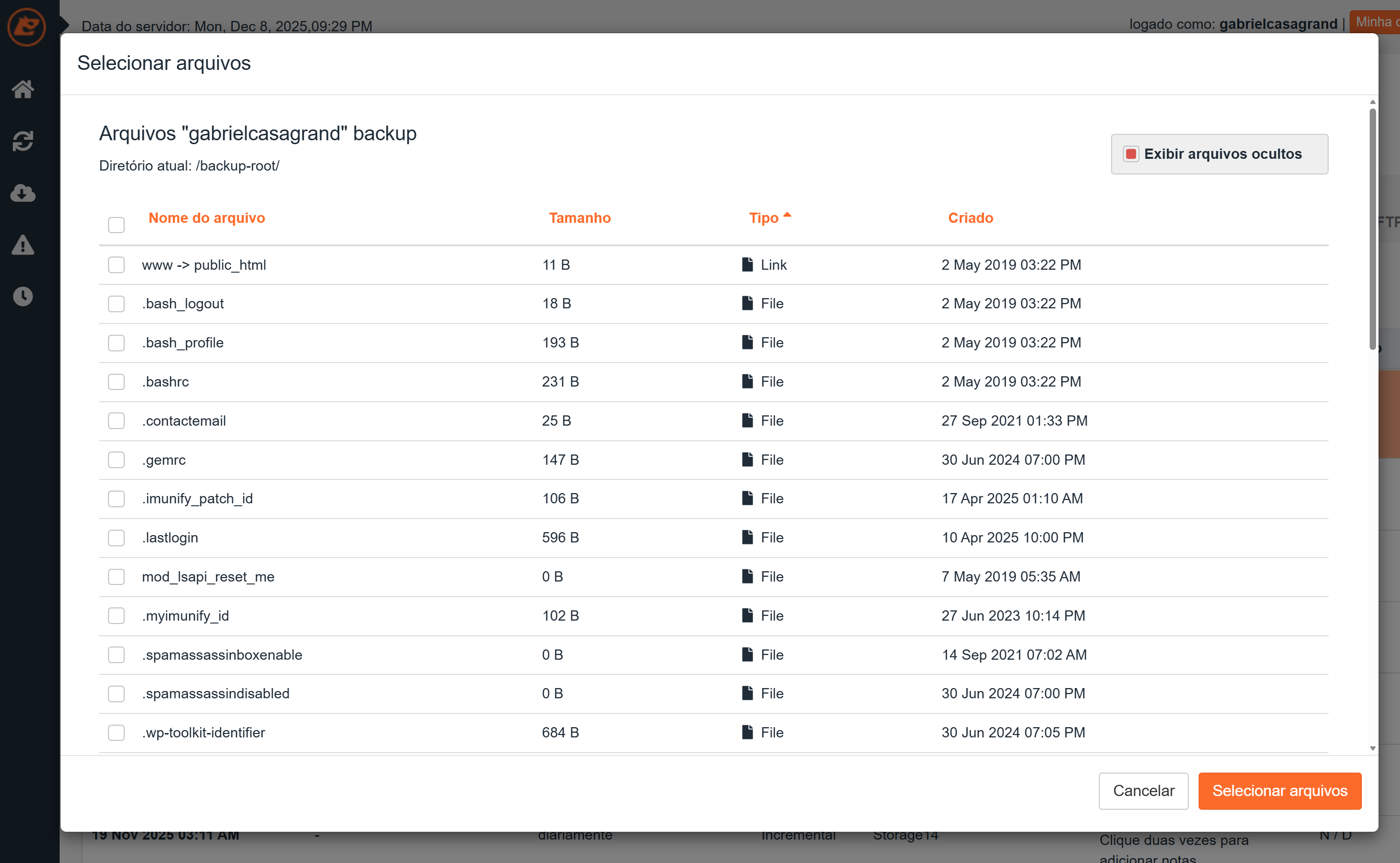Click file icon in .bashrc row
The height and width of the screenshot is (863, 1400).
point(747,381)
